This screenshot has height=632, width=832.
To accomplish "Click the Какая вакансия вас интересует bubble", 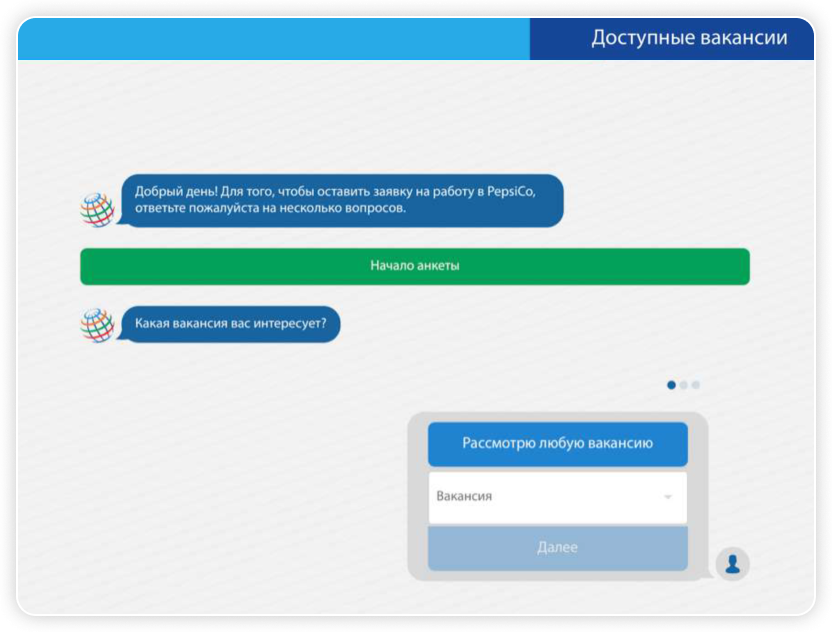I will point(230,324).
